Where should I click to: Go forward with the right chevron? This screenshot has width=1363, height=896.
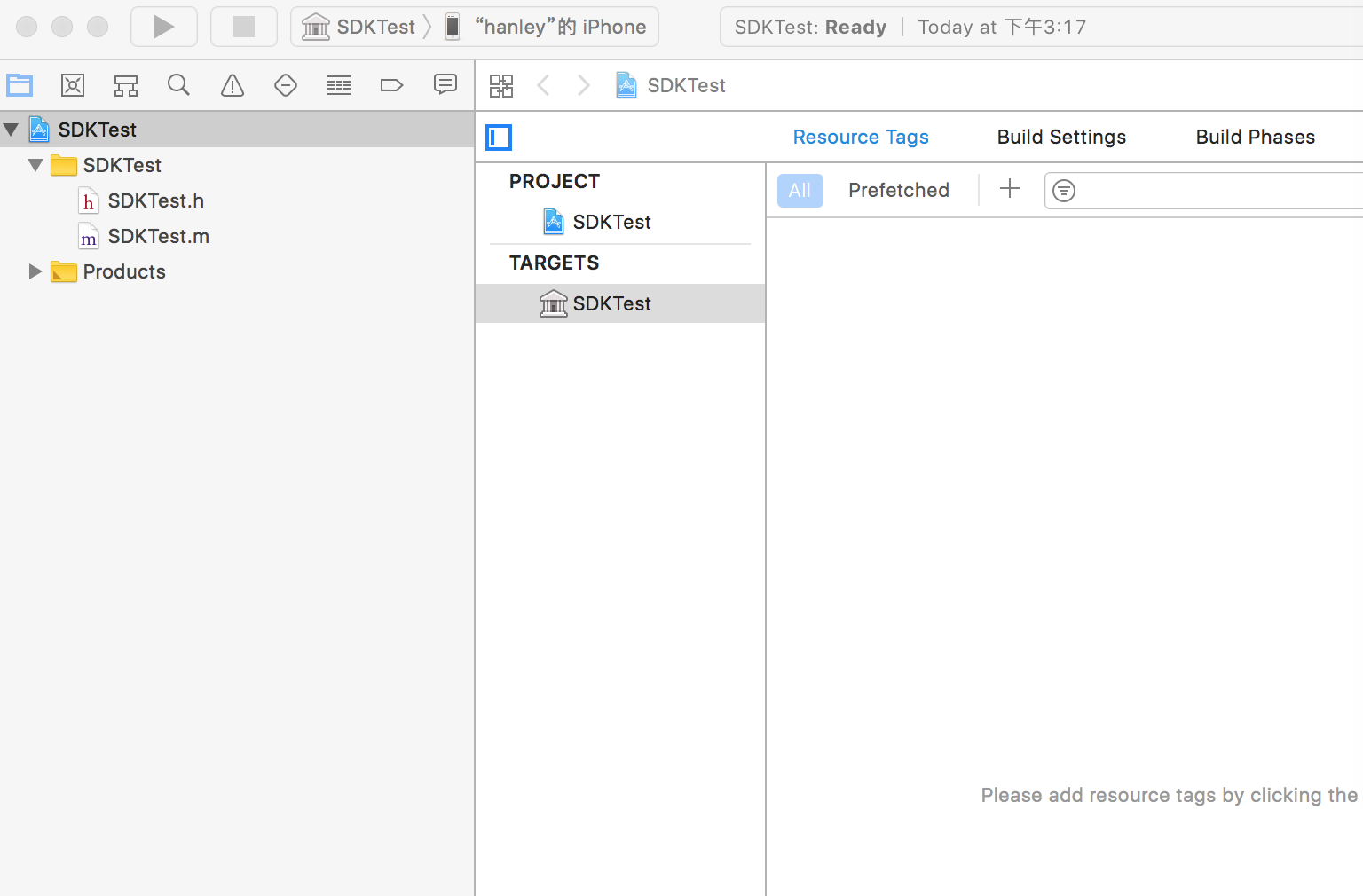tap(583, 85)
